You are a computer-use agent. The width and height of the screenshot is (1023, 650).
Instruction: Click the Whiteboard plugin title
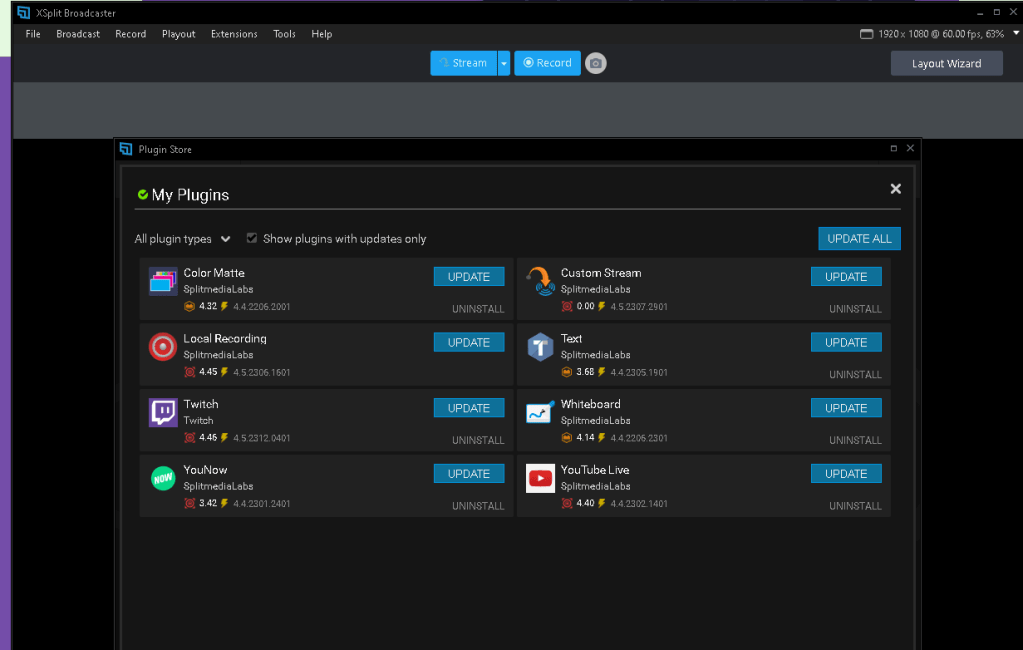590,404
